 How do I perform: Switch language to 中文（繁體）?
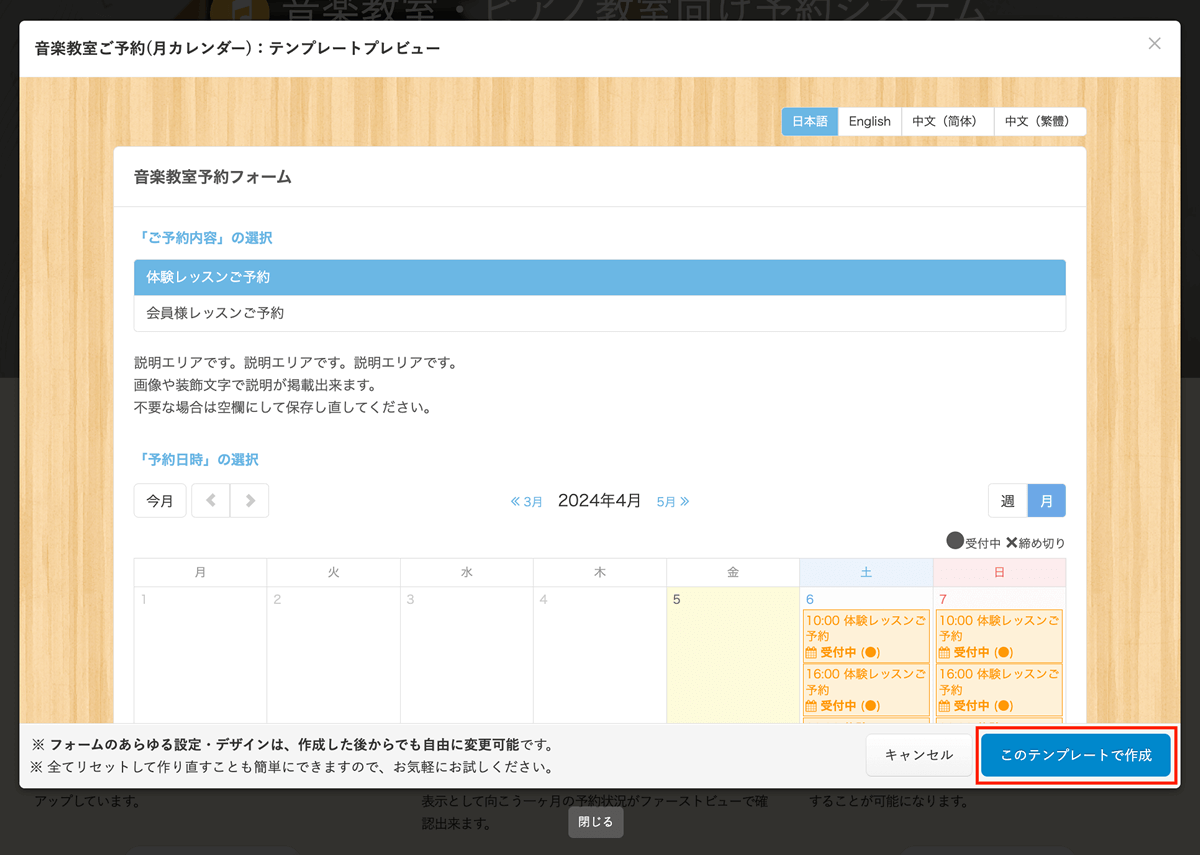(1039, 121)
